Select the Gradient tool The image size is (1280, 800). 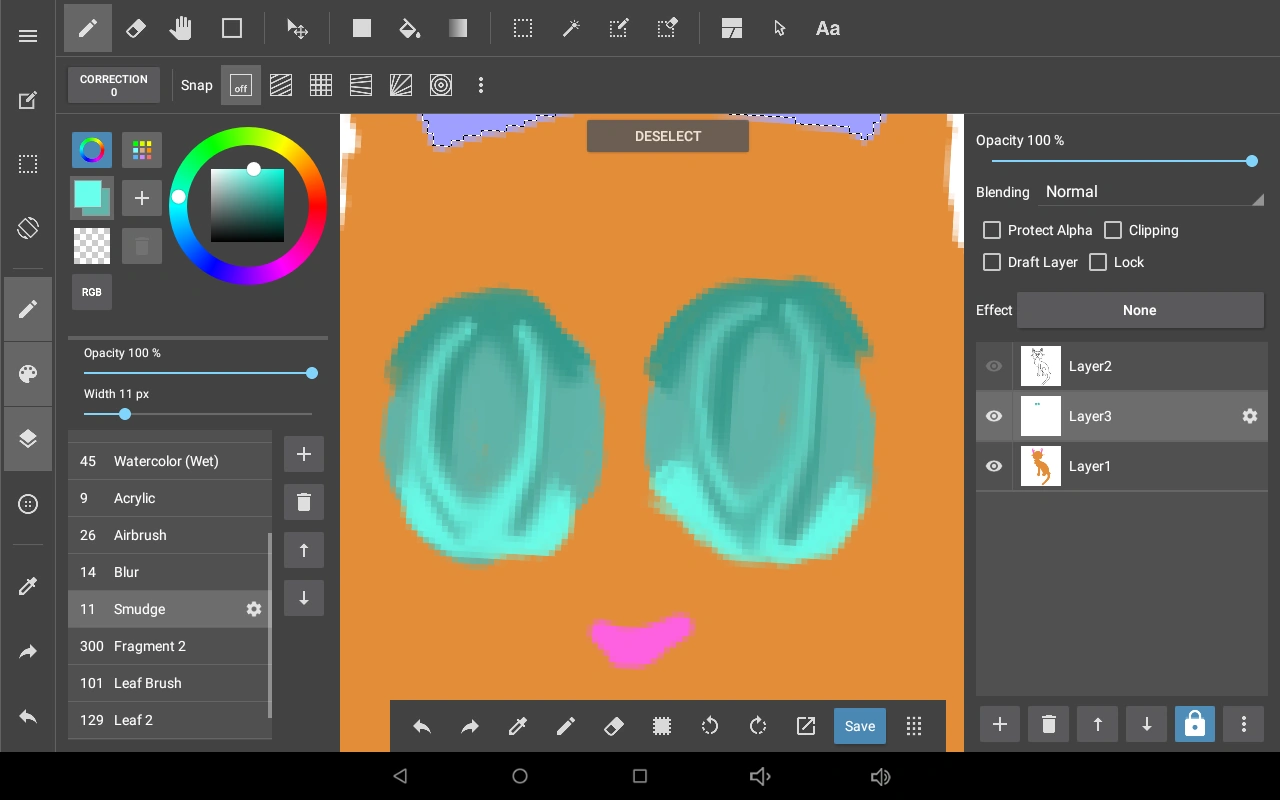pos(457,29)
